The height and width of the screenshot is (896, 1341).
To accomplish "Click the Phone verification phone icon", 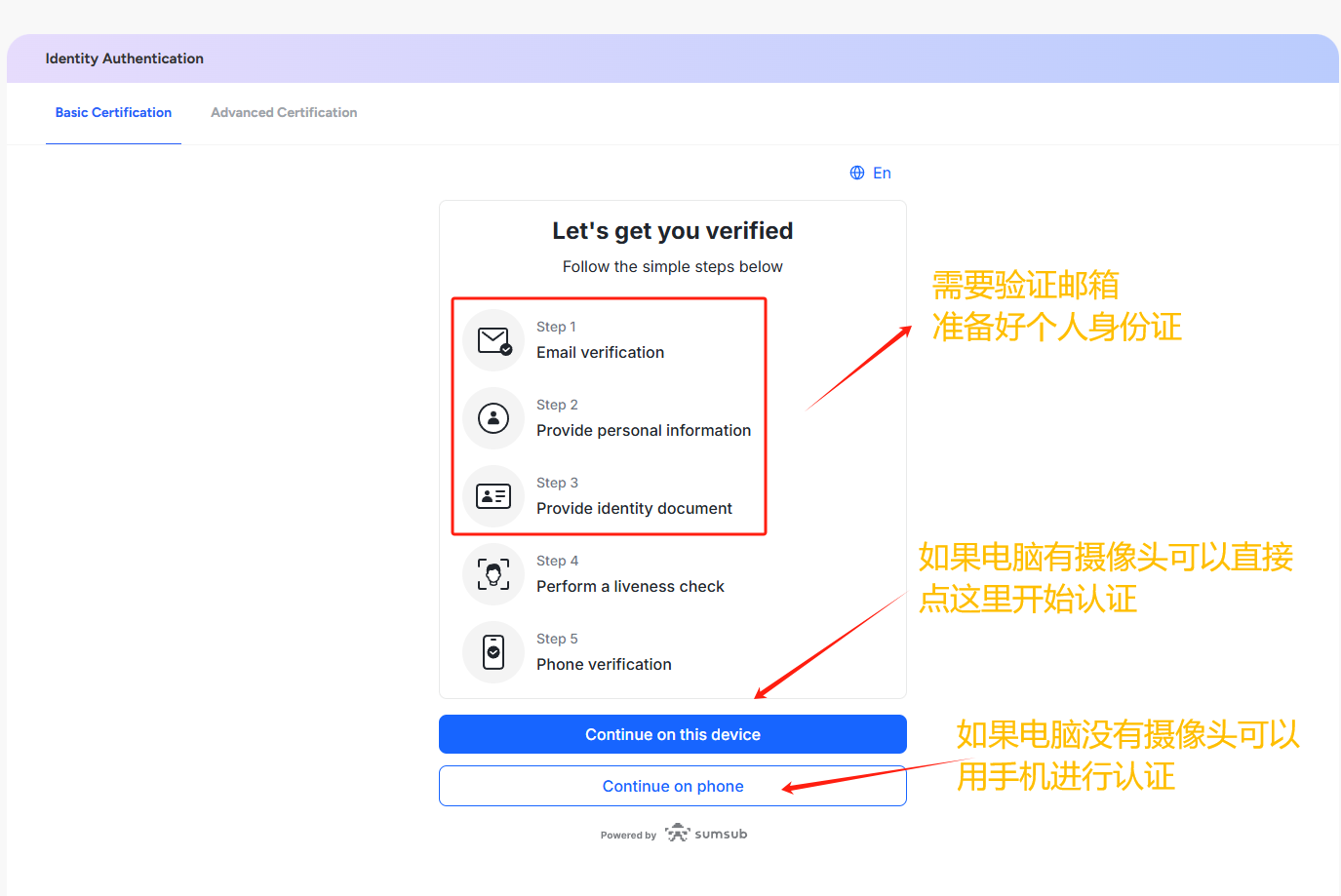I will pyautogui.click(x=493, y=652).
